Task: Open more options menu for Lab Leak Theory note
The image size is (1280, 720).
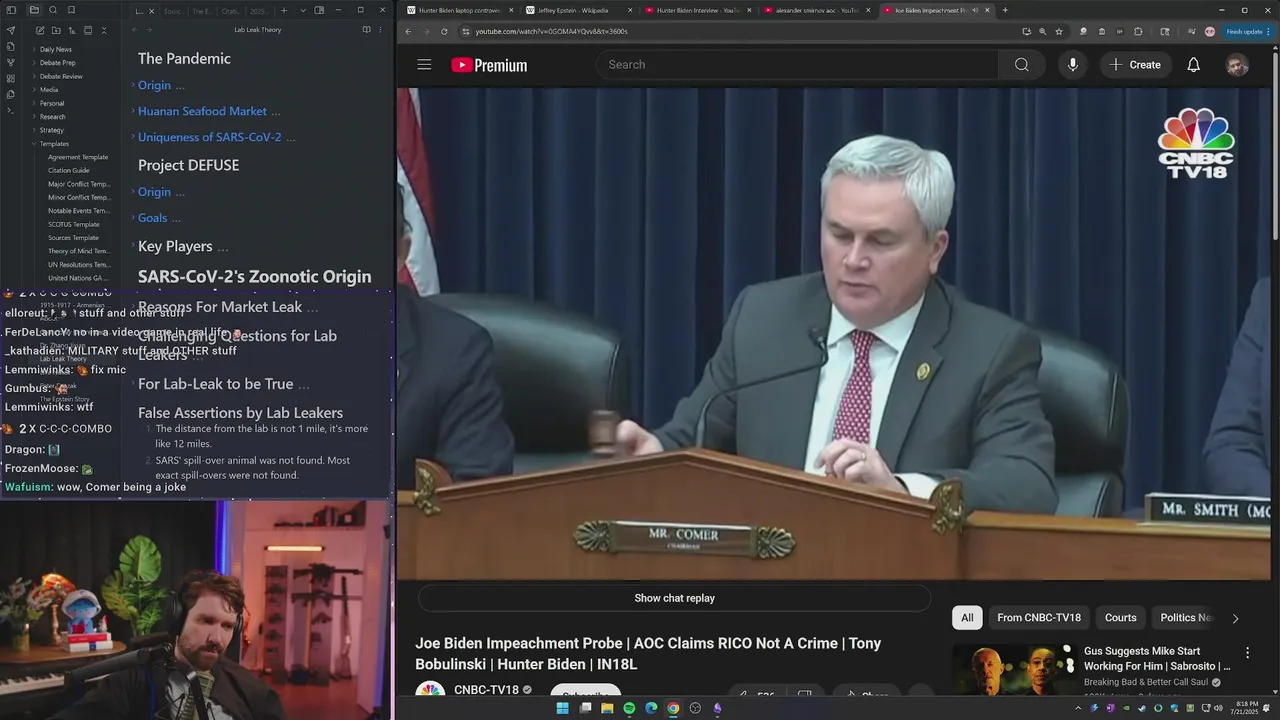Action: (x=380, y=30)
